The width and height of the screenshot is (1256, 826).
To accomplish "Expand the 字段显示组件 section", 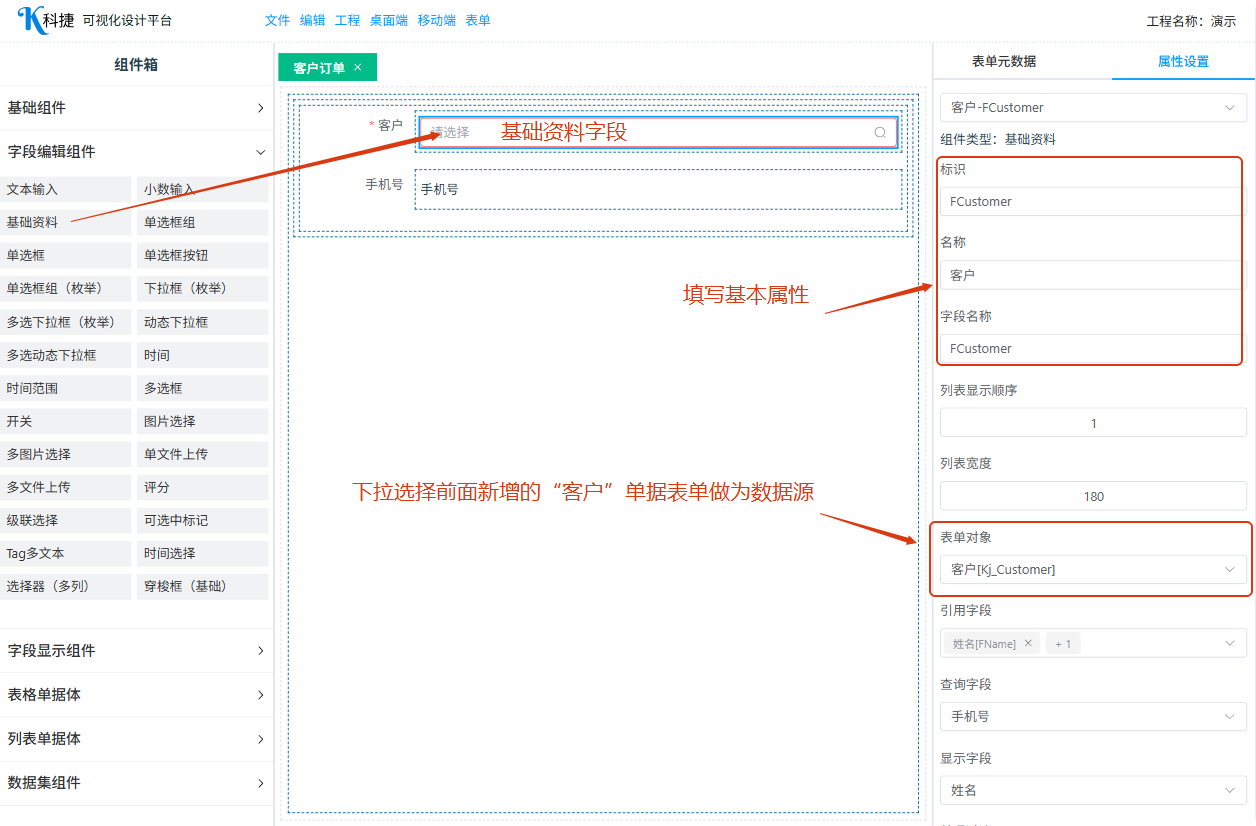I will click(x=136, y=651).
